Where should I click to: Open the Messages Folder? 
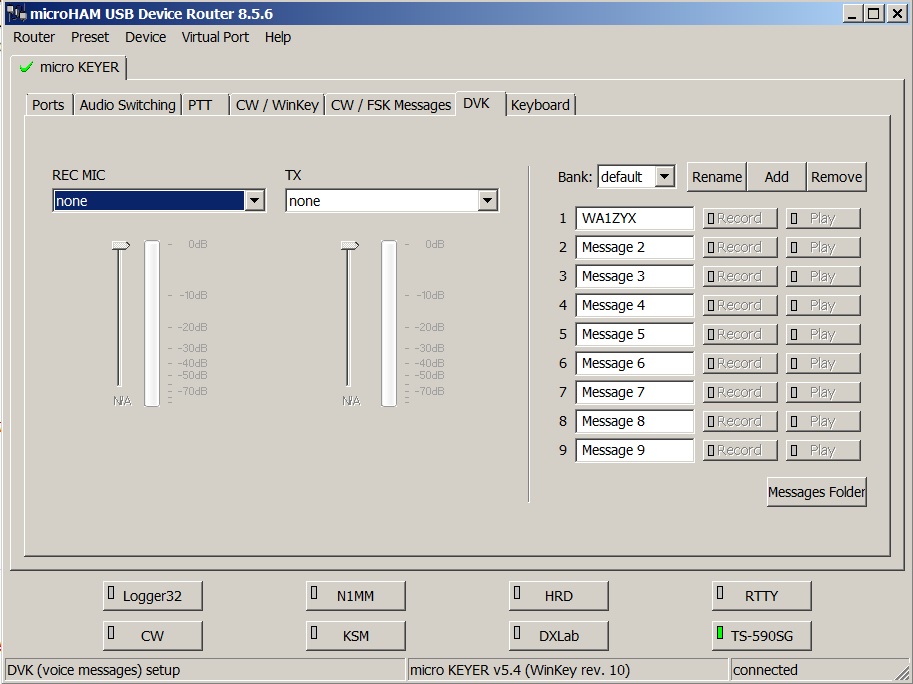click(x=816, y=492)
